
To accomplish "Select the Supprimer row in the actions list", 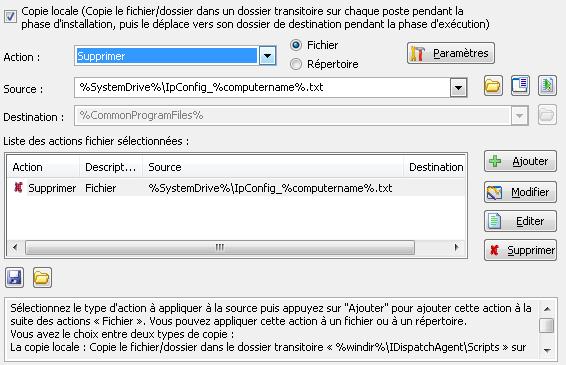I will pos(236,188).
